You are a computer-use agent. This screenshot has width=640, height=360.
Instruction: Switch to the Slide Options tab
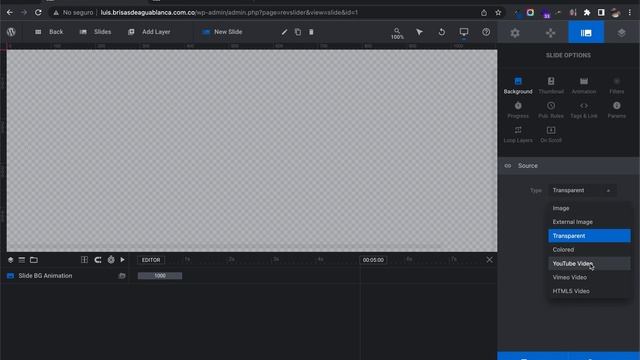click(x=586, y=33)
